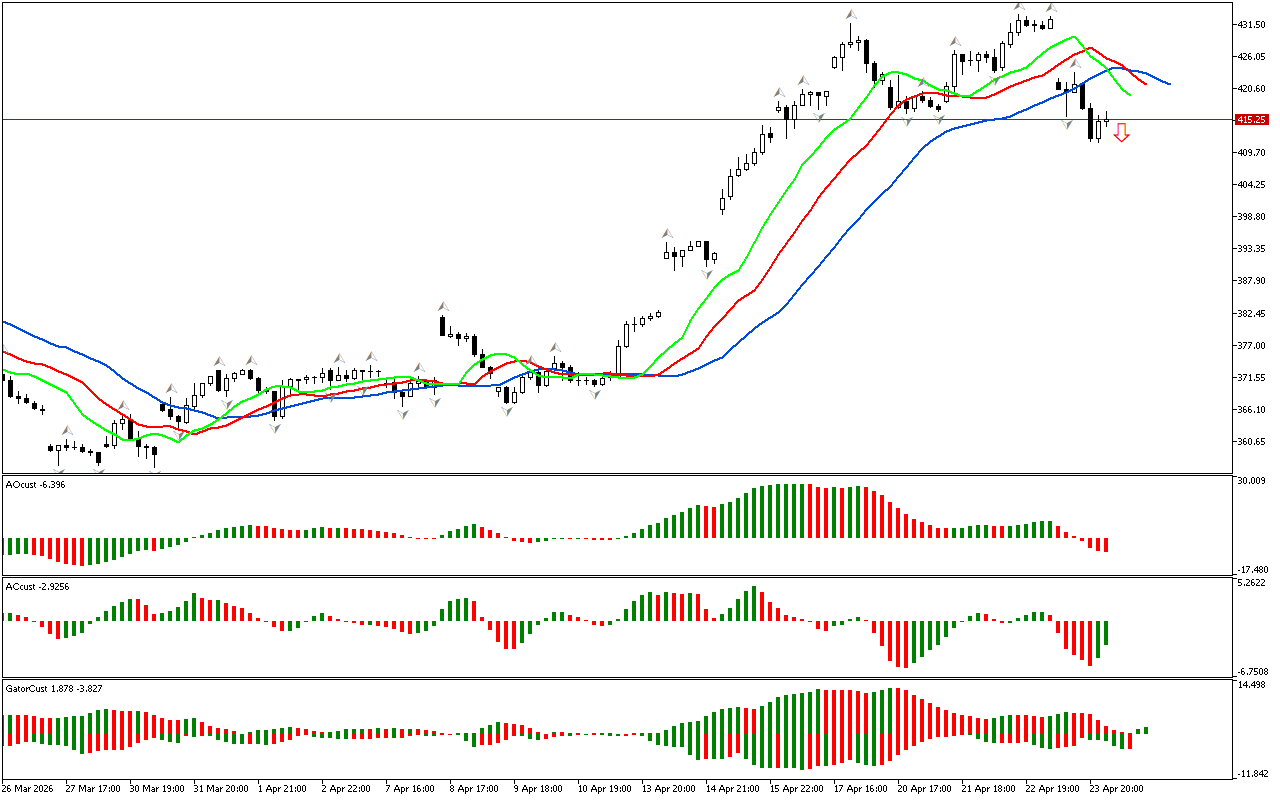Click the last red bar in AOcust histogram
The image size is (1280, 800).
click(1106, 545)
